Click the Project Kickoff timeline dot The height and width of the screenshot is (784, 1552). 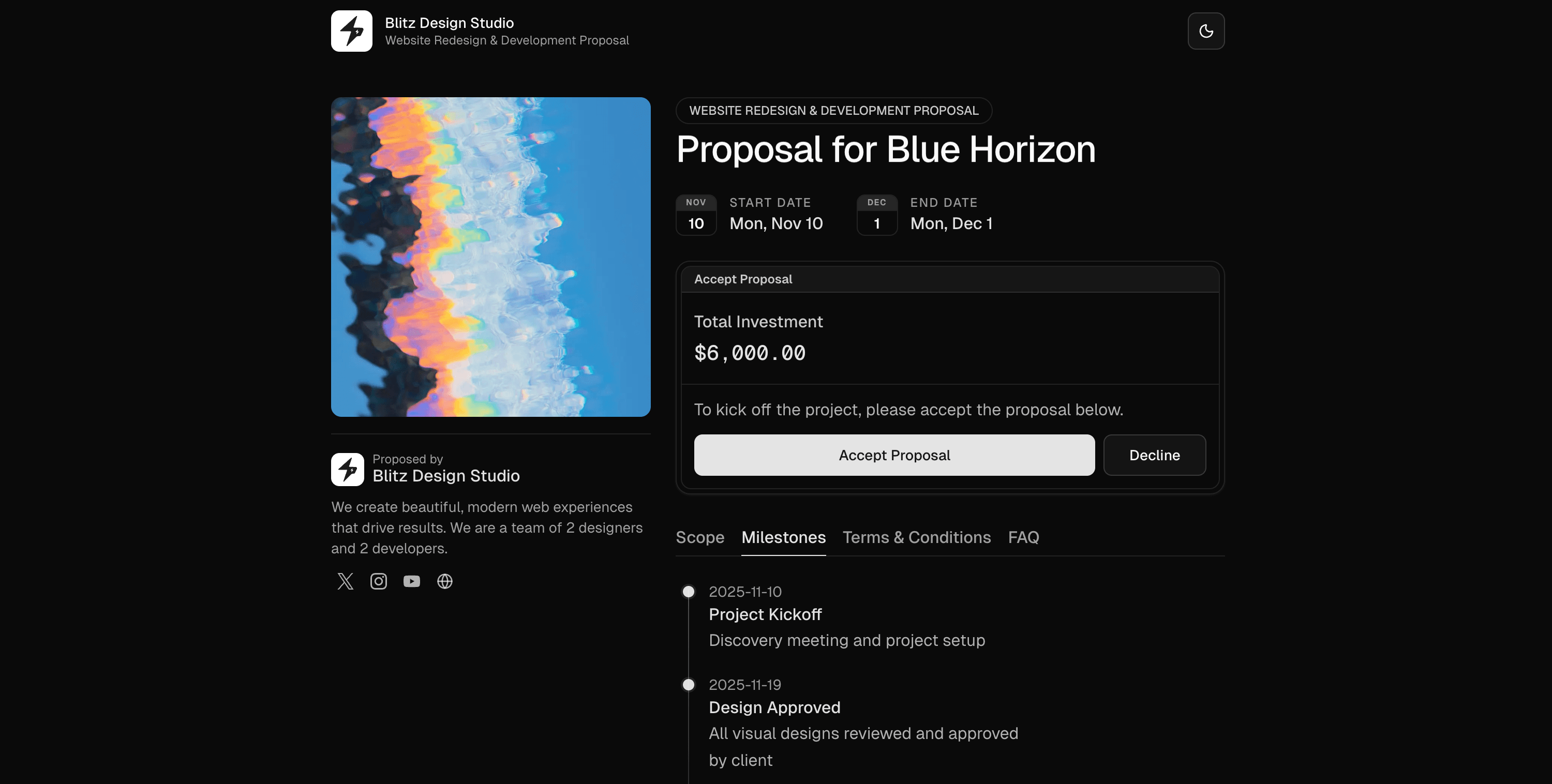coord(688,592)
